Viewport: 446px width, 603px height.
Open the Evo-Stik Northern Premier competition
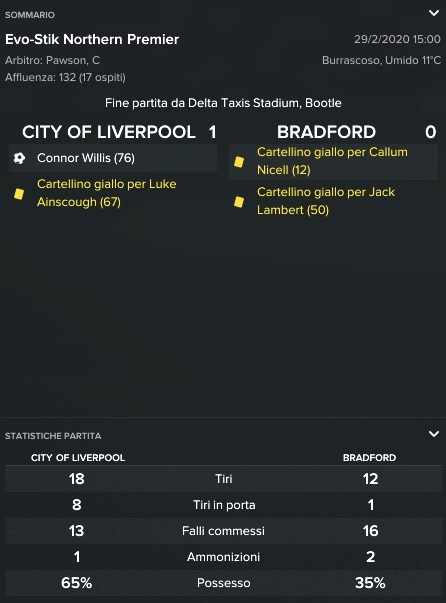(x=92, y=39)
